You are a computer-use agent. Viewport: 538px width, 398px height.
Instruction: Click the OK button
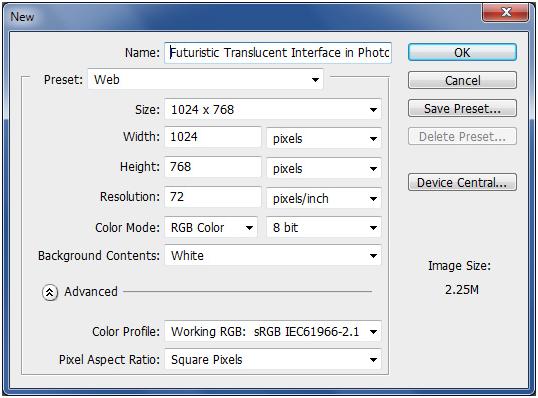(x=462, y=52)
